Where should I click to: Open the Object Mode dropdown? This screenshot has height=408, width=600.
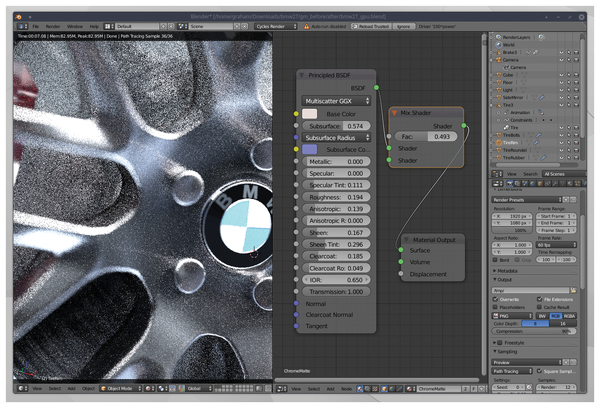coord(121,388)
